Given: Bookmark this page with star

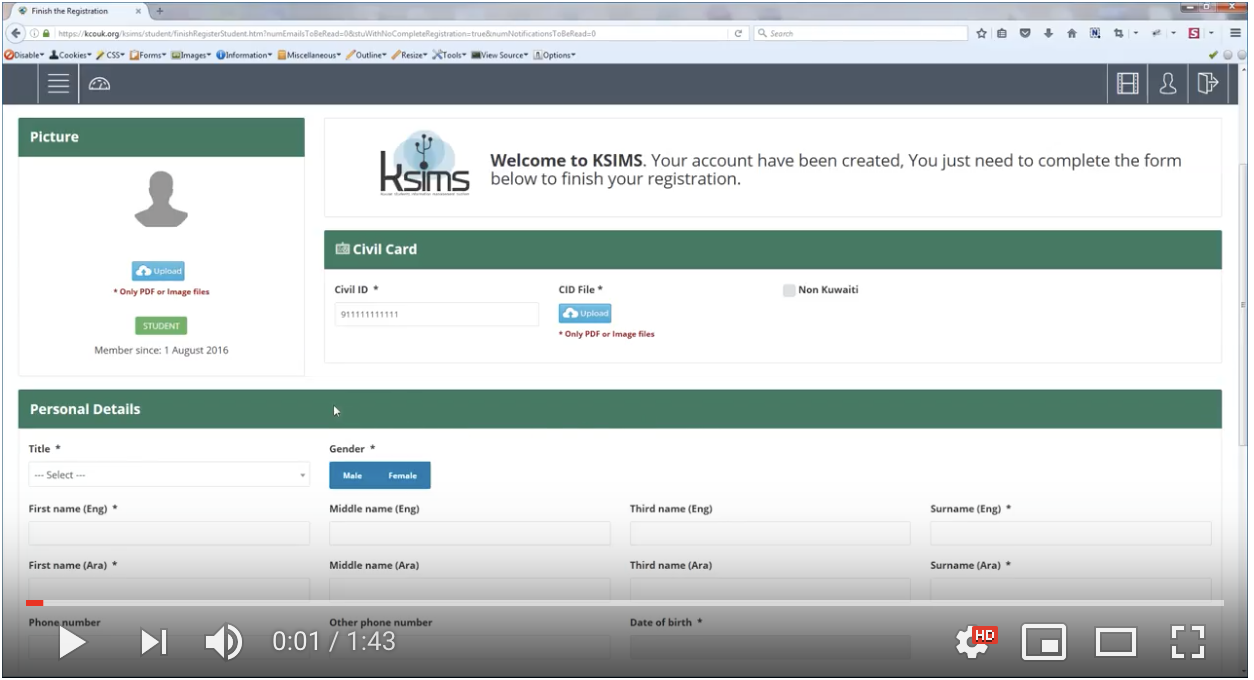Looking at the screenshot, I should coord(982,33).
